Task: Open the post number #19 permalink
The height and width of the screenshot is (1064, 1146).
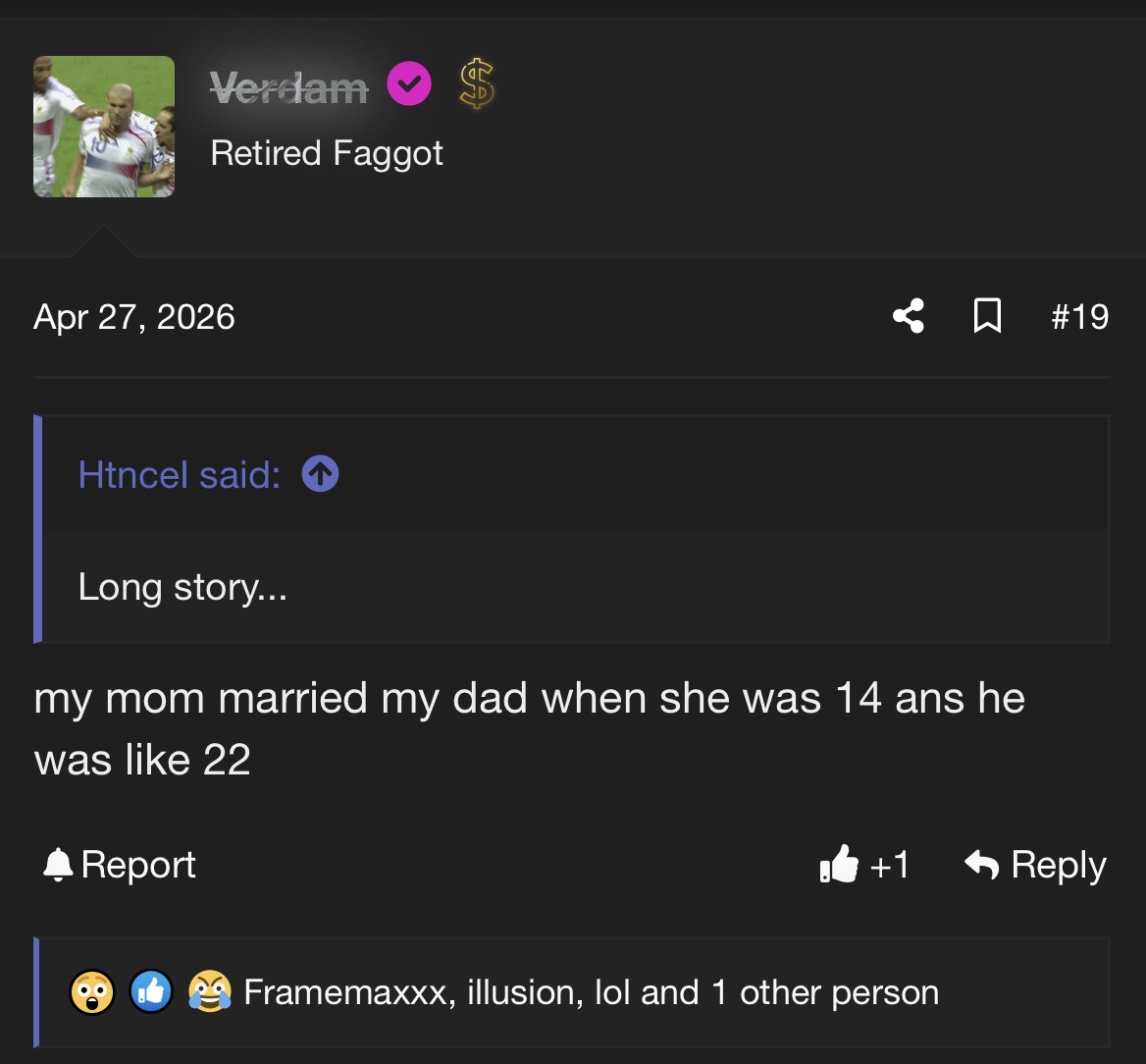Action: (1079, 317)
